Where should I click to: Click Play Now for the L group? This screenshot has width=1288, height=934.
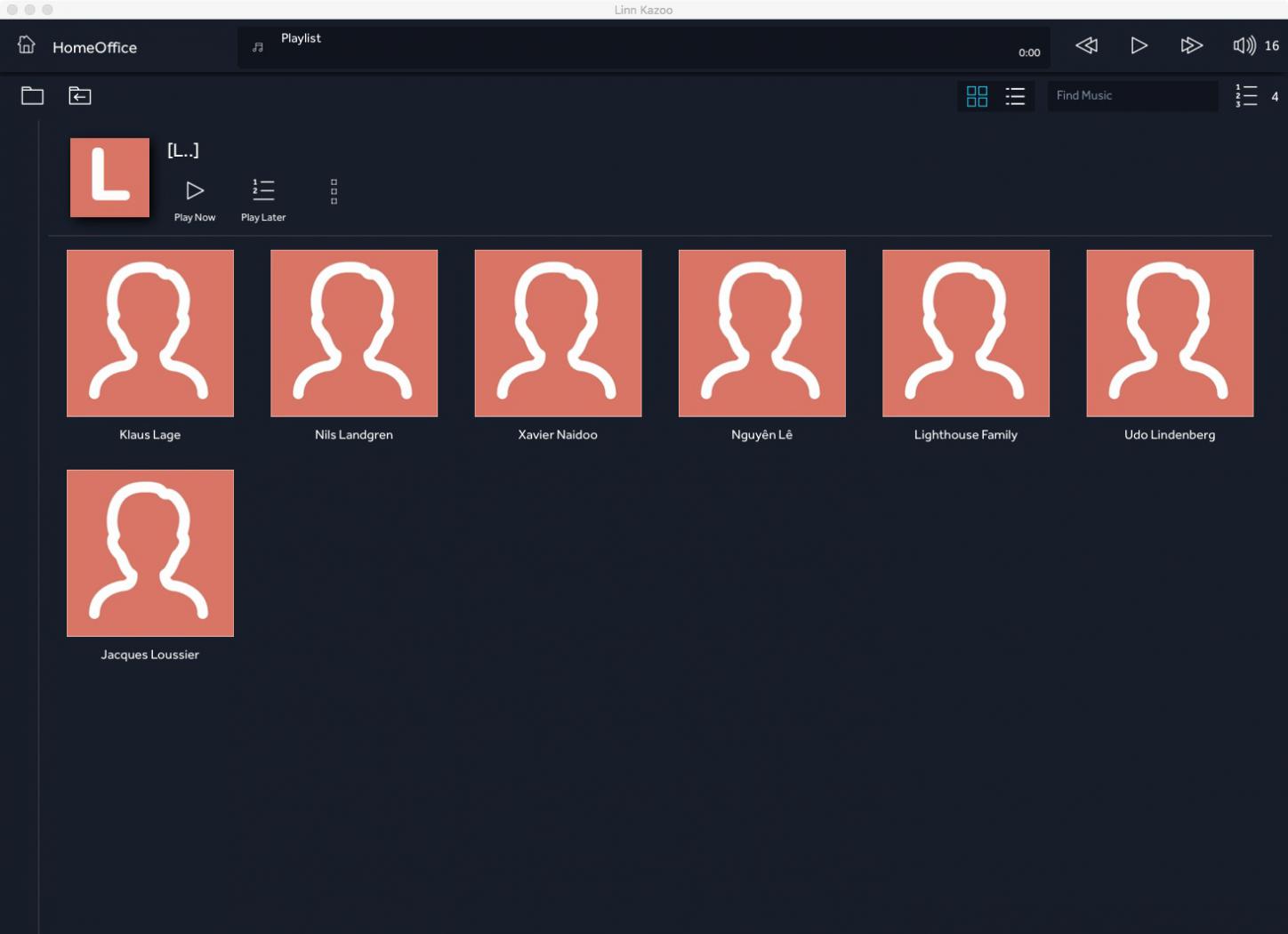195,199
